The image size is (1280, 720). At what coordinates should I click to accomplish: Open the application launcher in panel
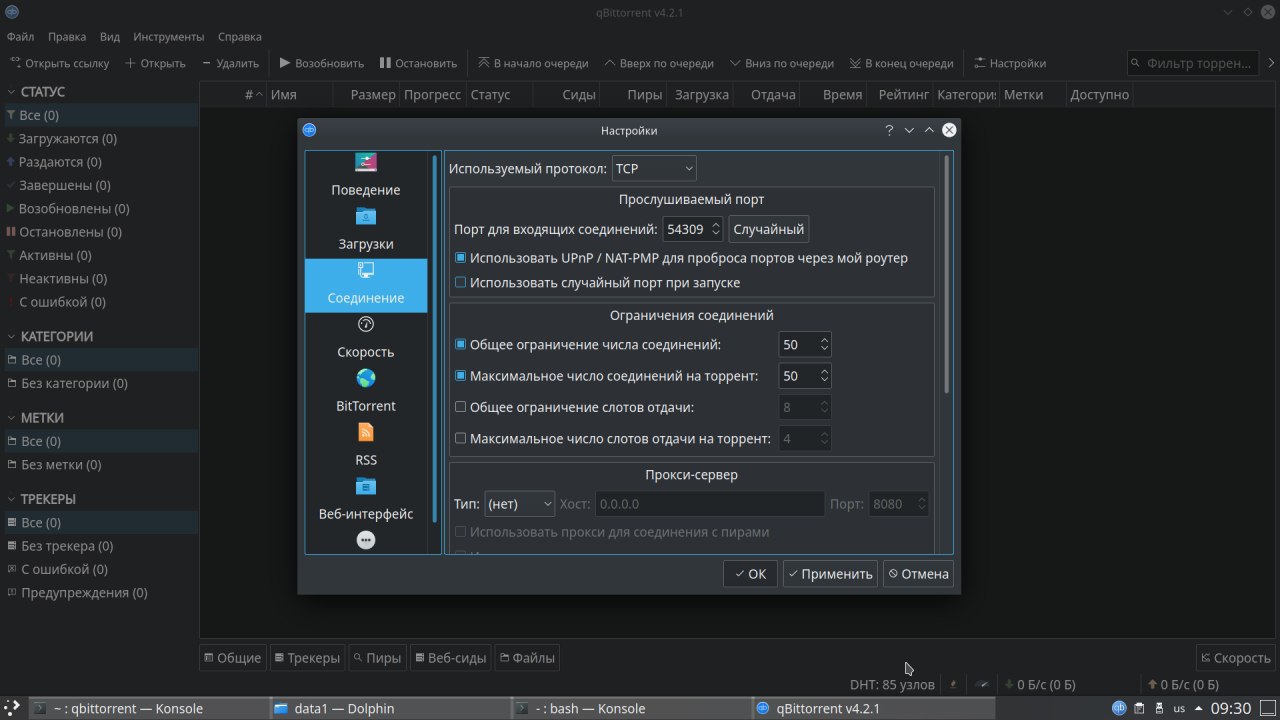(12, 709)
